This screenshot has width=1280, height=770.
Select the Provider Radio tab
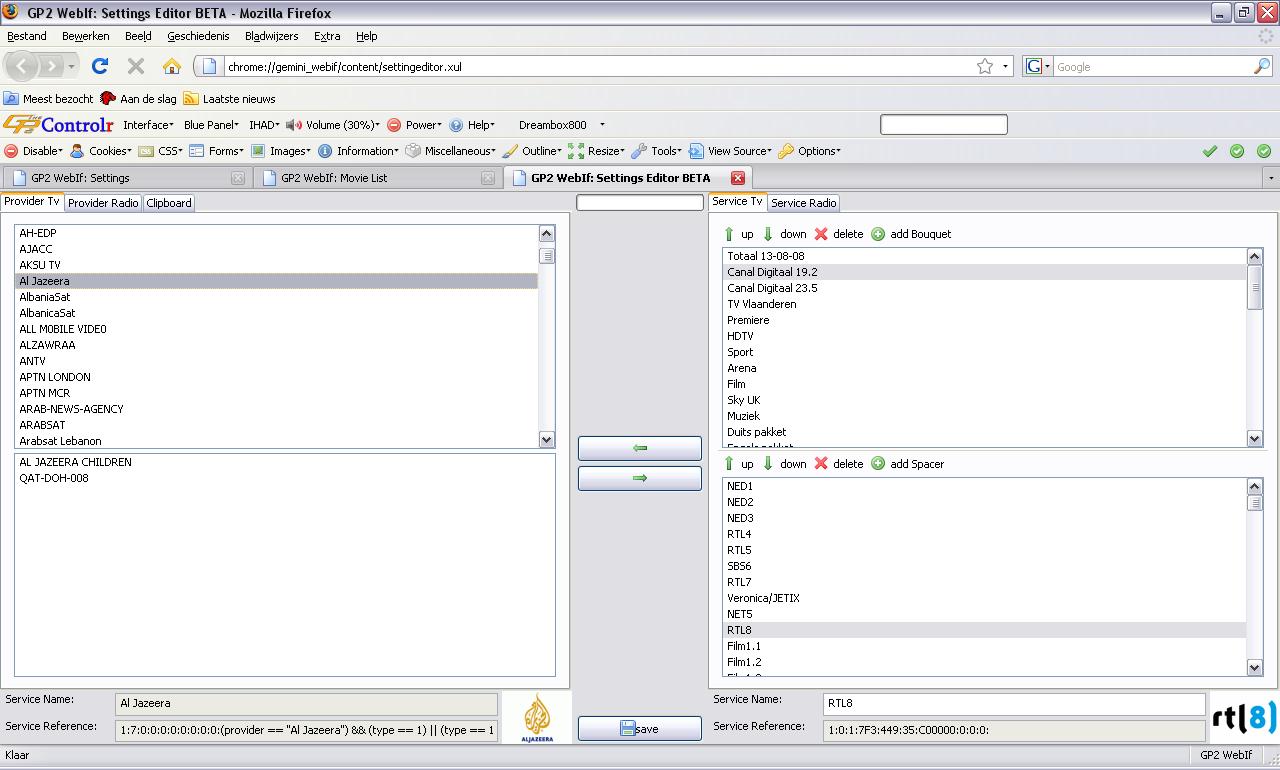pyautogui.click(x=103, y=202)
